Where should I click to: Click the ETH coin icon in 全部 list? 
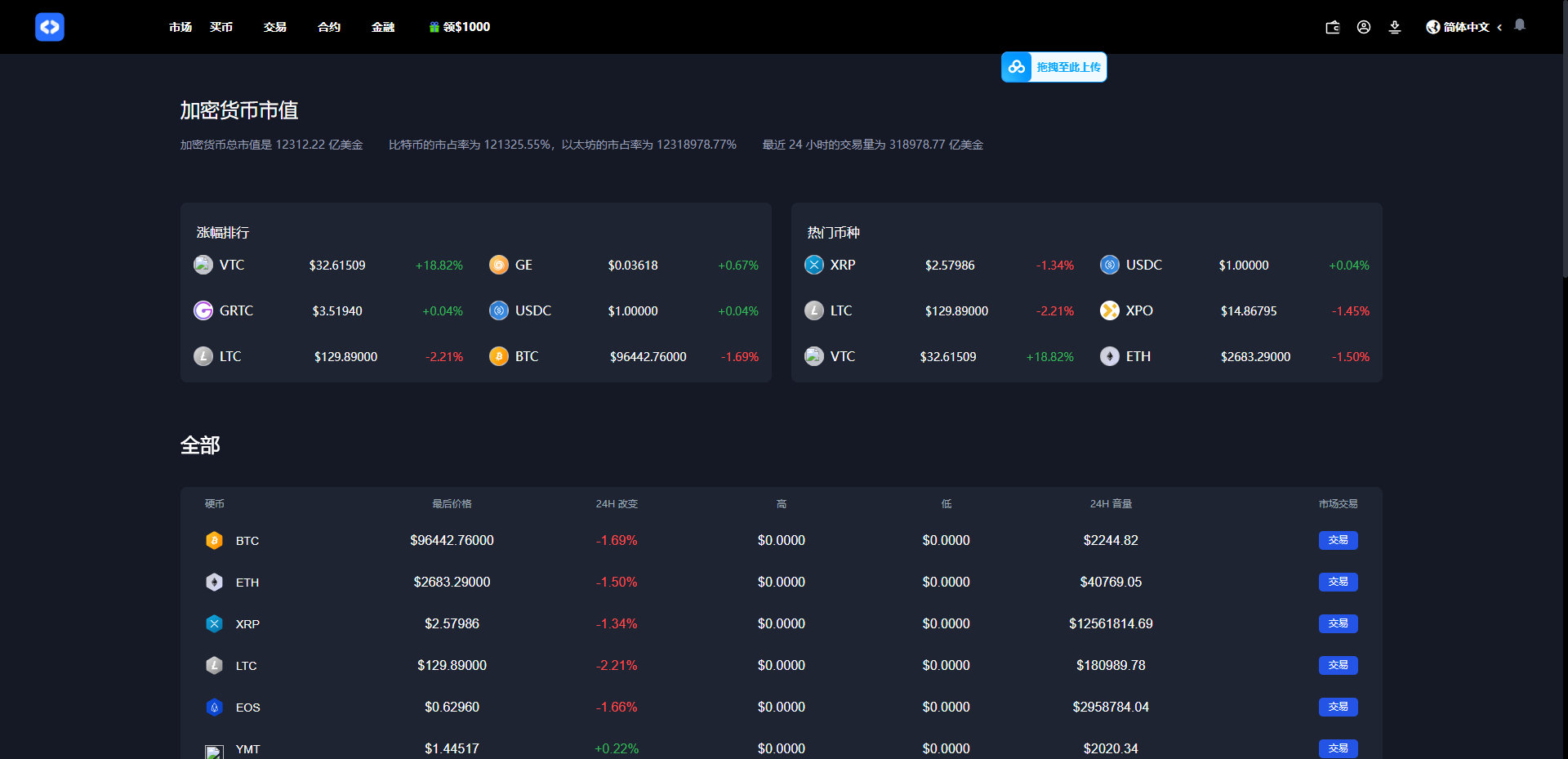pos(214,582)
